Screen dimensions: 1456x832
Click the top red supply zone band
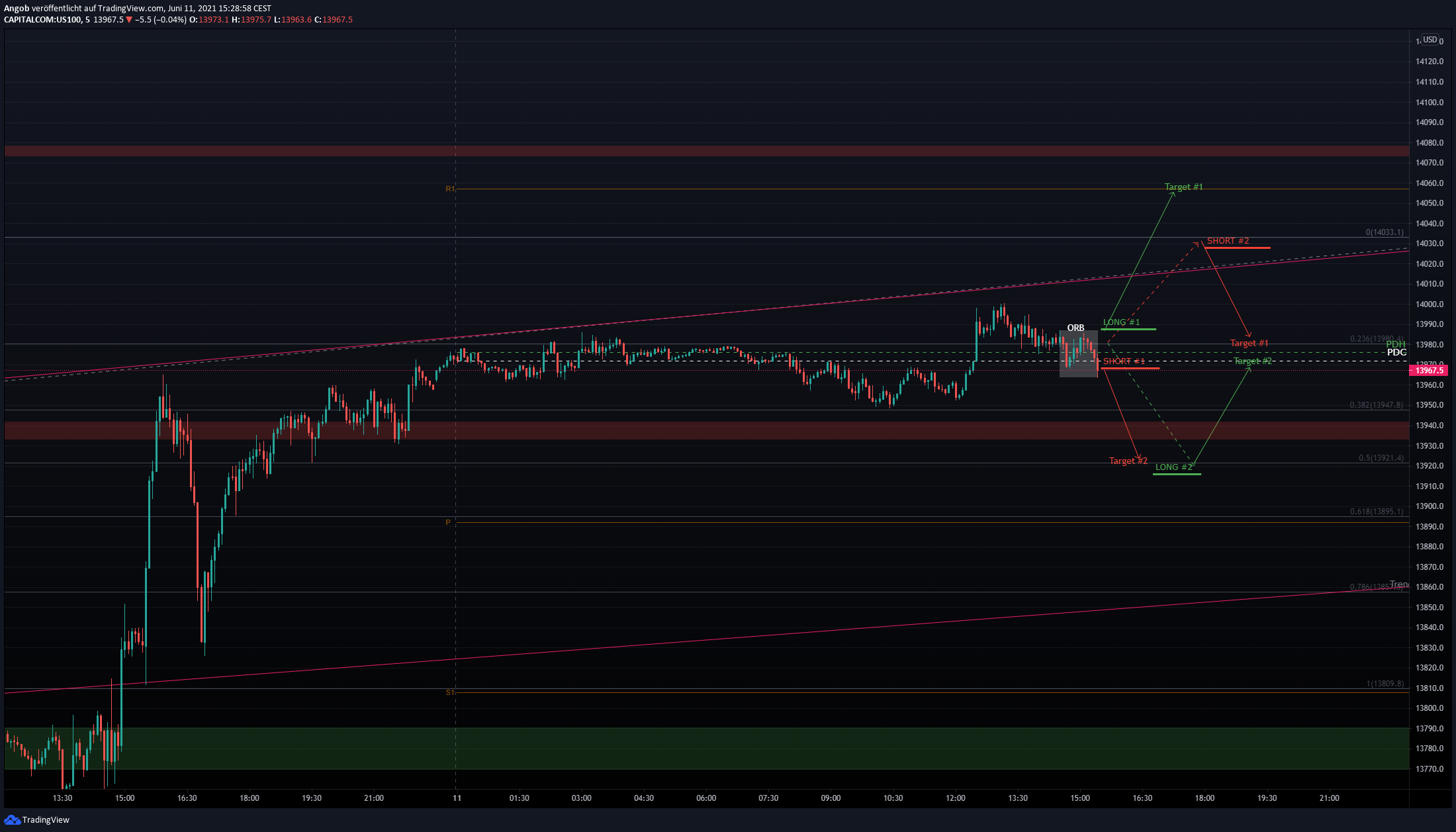(662, 151)
